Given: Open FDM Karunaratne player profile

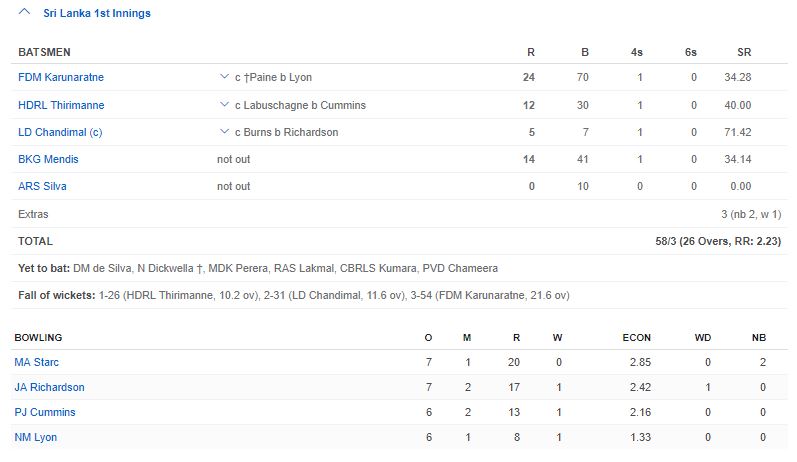Looking at the screenshot, I should click(61, 78).
